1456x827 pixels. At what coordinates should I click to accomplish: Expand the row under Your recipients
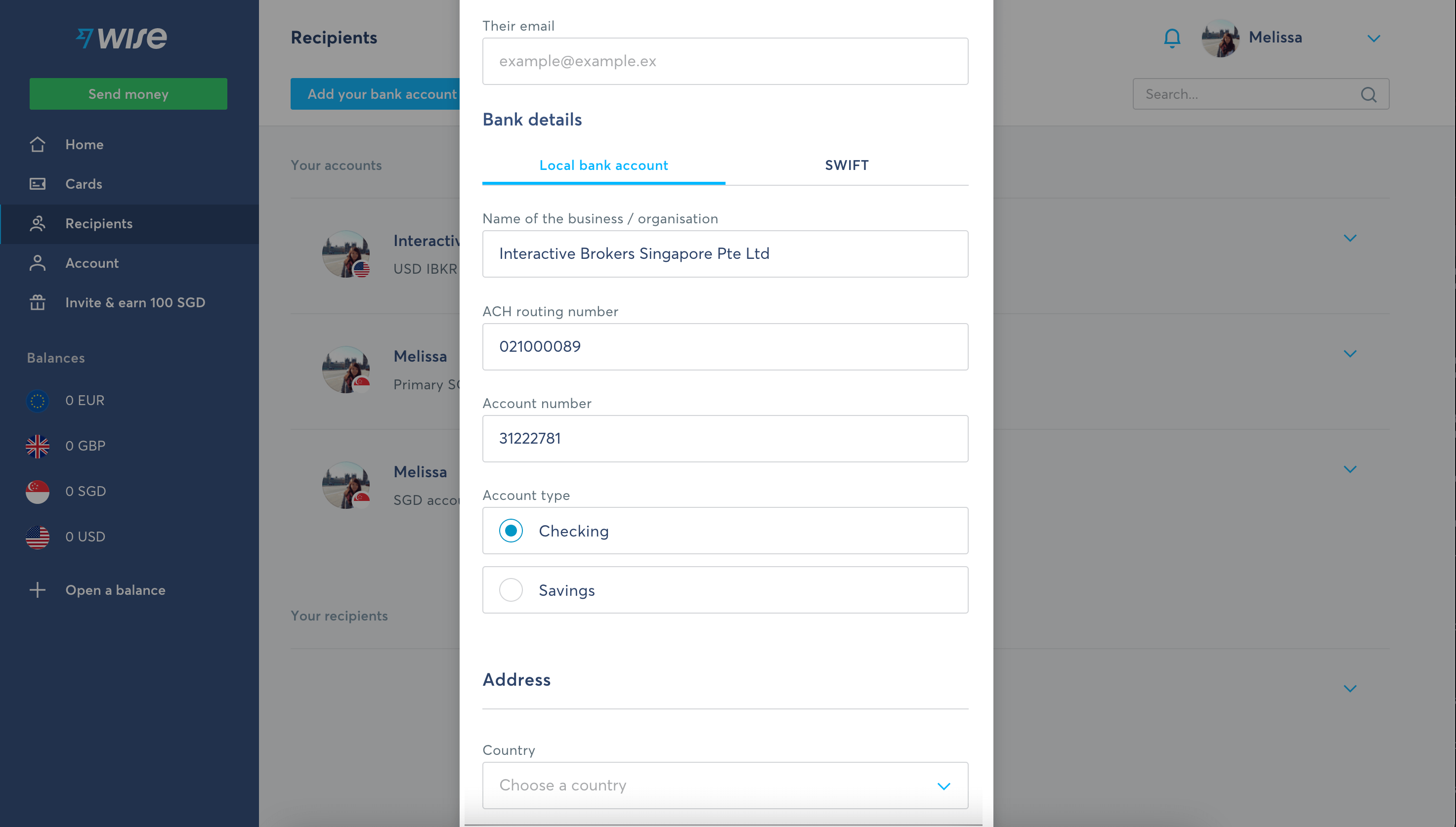(x=1350, y=688)
